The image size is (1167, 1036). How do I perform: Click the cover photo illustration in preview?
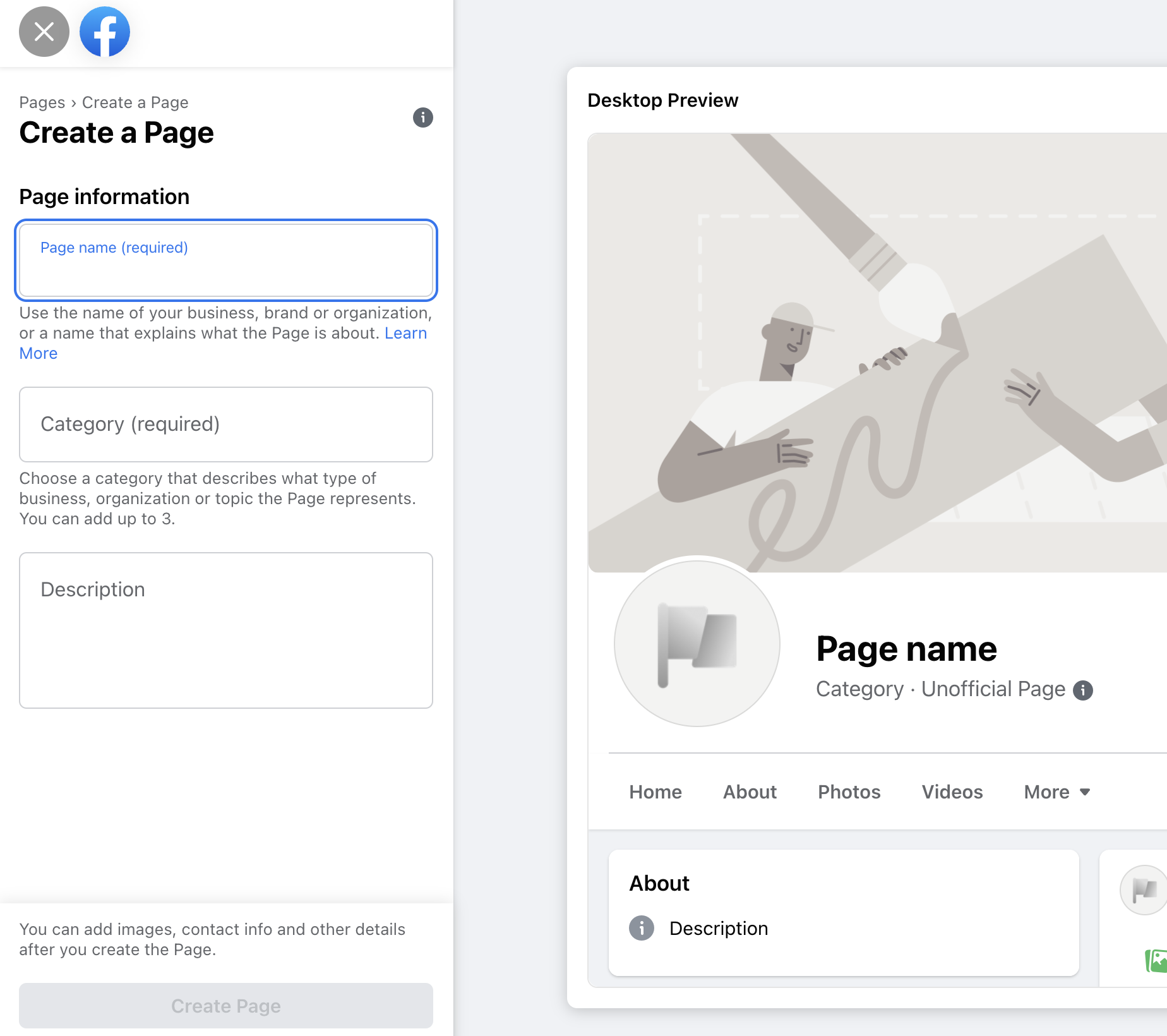tap(877, 352)
